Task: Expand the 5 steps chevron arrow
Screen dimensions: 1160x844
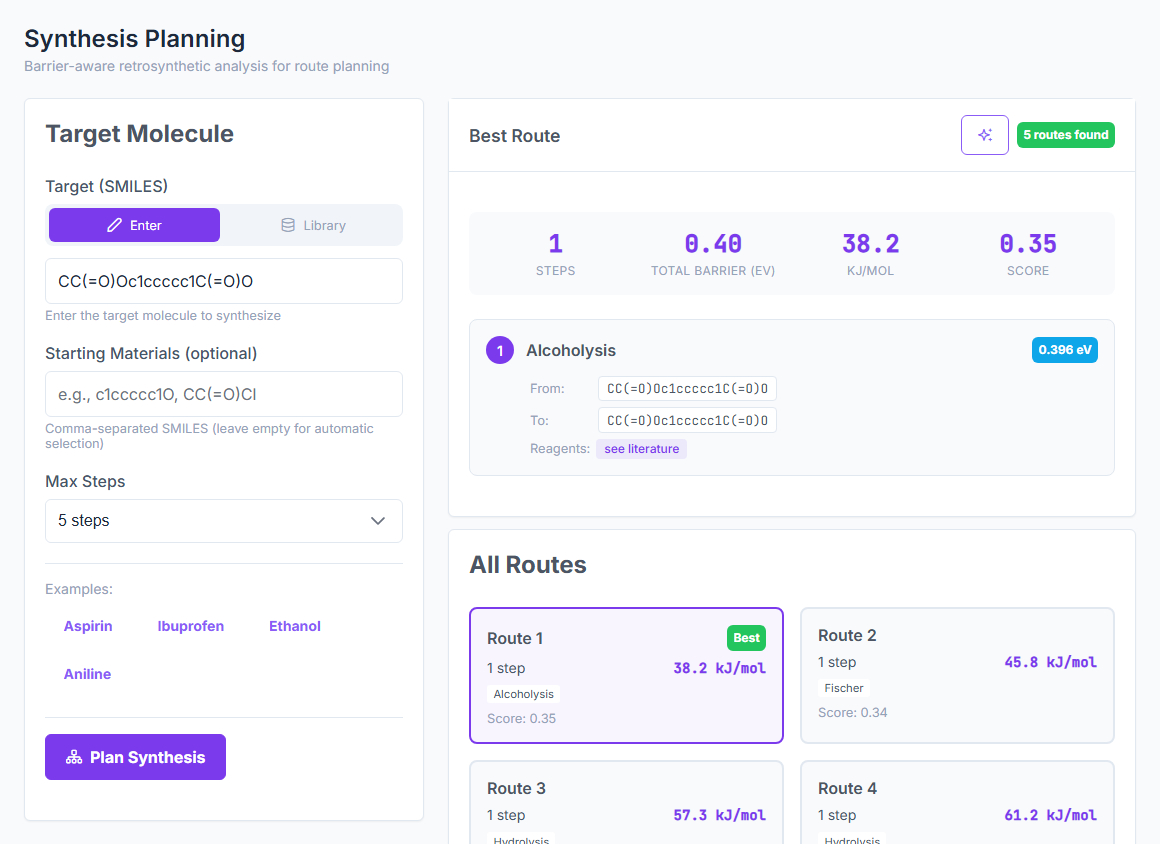Action: click(377, 521)
